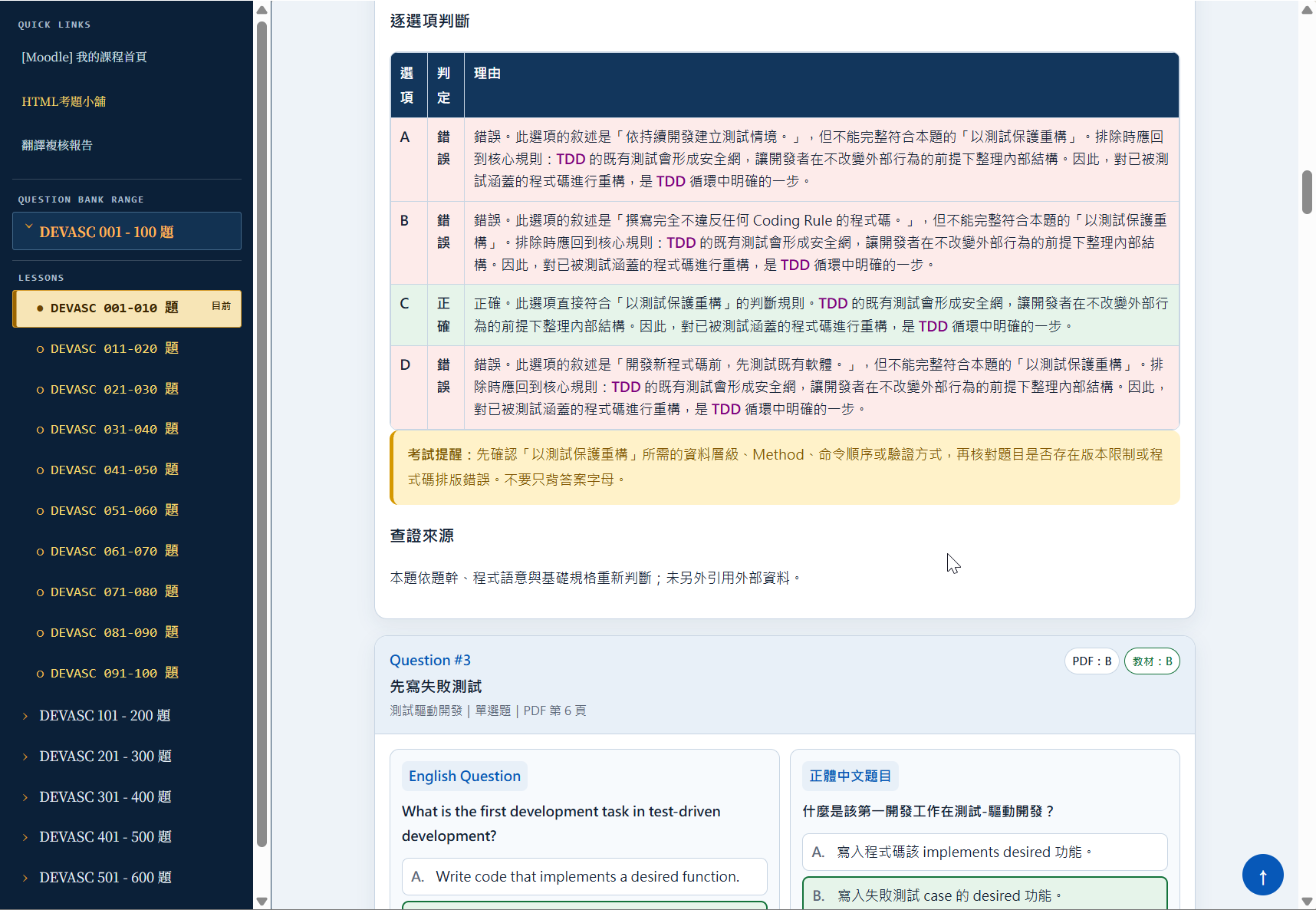
Task: Choose answer A 'Write code that implements a desired function'
Action: 584,876
